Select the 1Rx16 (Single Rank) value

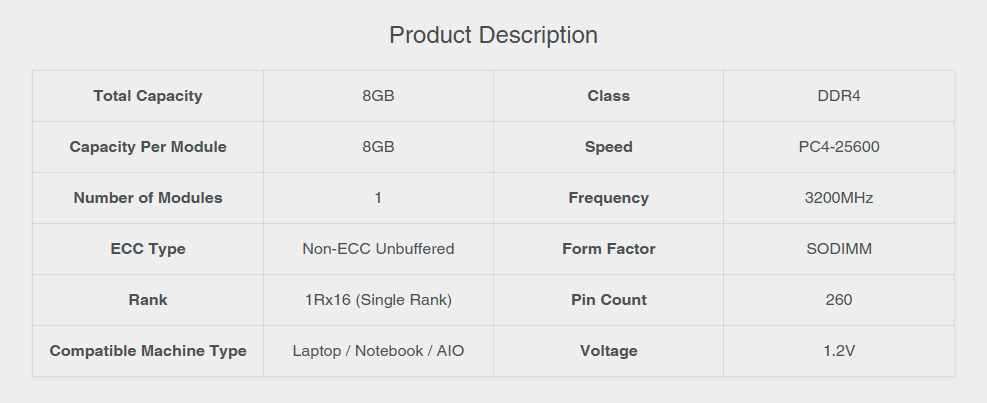378,300
